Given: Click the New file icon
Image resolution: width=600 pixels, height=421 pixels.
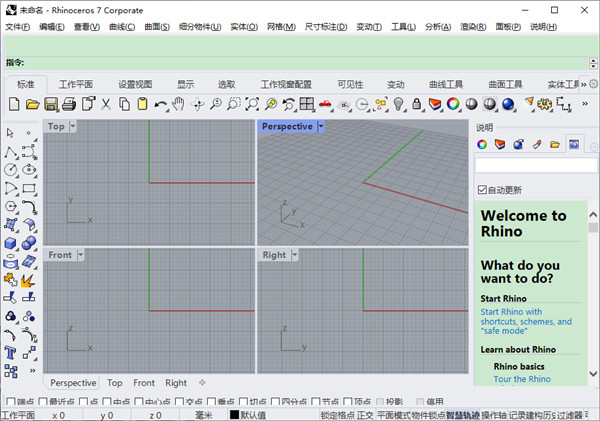Looking at the screenshot, I should [x=14, y=104].
